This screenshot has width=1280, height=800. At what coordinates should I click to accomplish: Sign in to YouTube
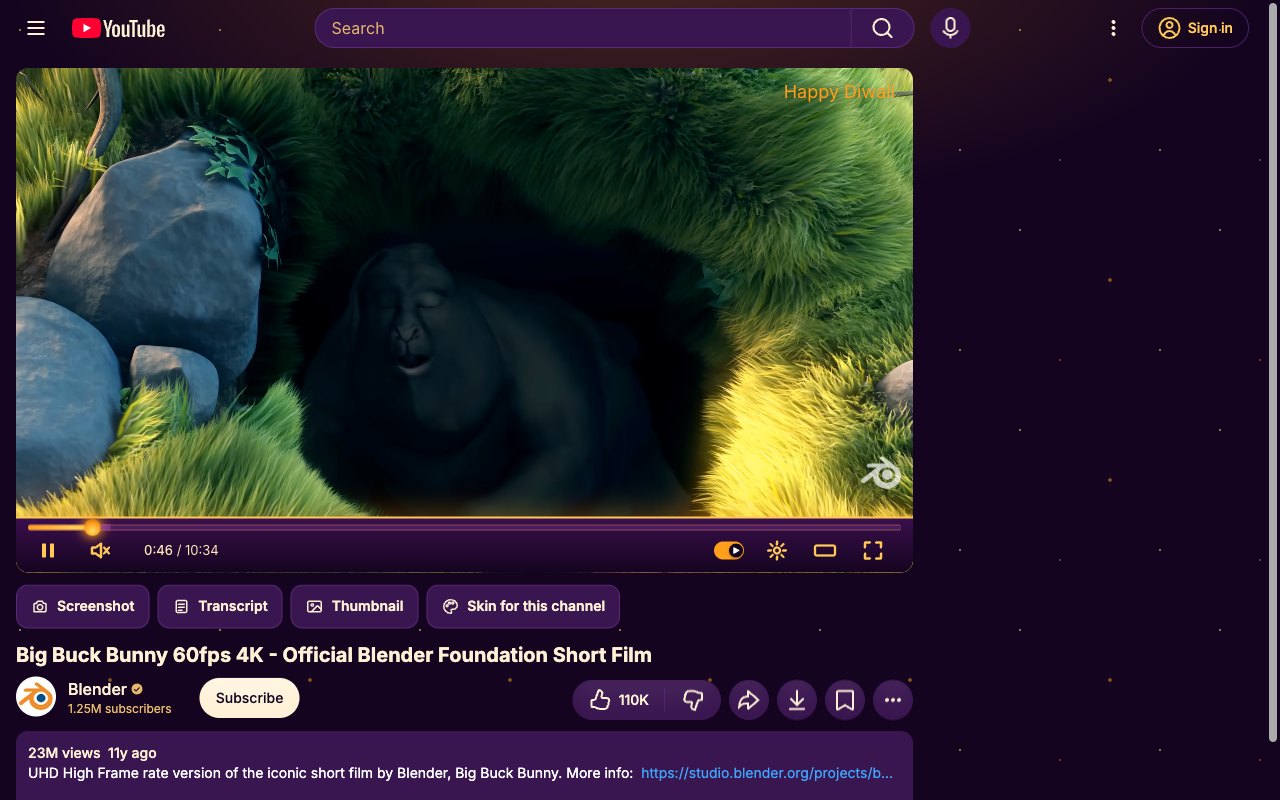click(x=1195, y=28)
